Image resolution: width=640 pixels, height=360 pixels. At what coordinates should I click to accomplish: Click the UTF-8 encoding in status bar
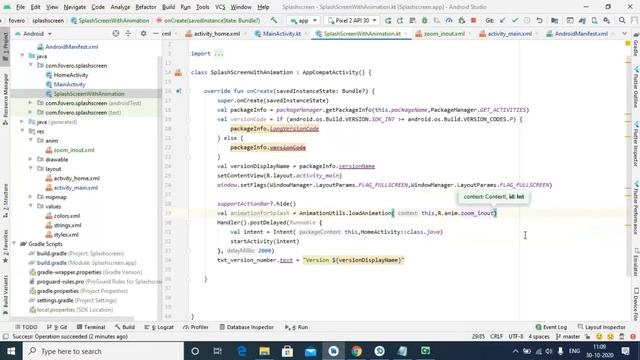[516, 337]
